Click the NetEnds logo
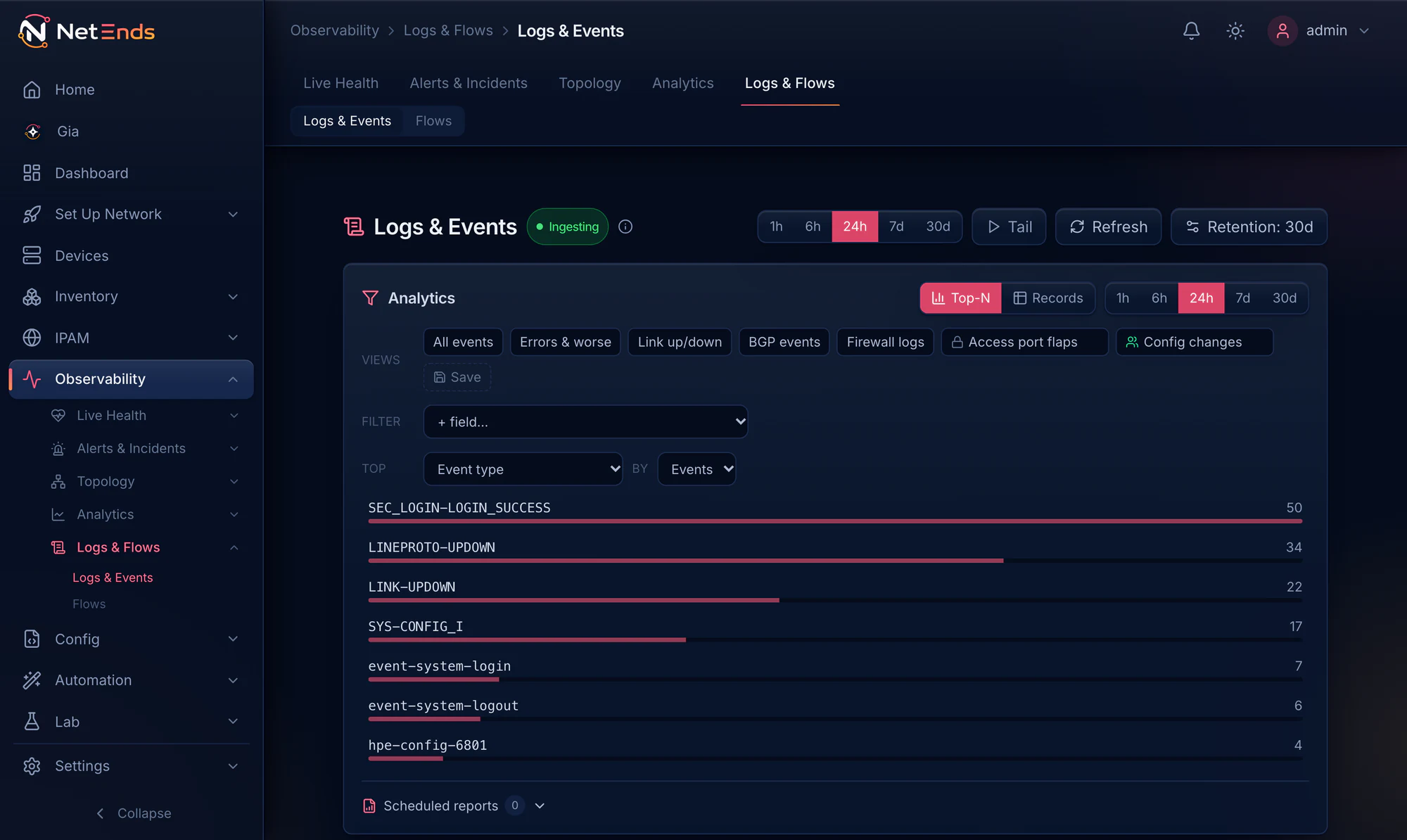1407x840 pixels. click(86, 31)
